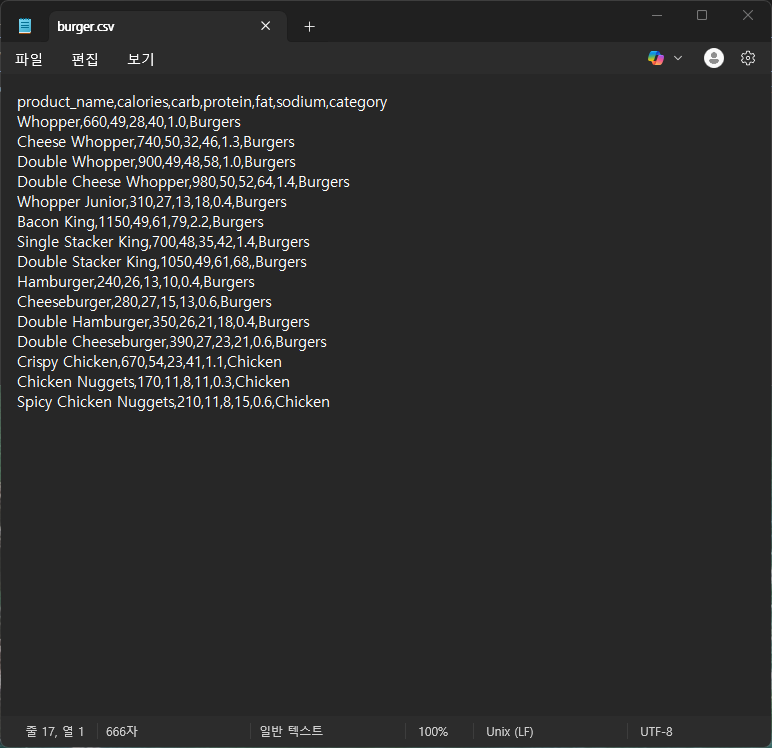The height and width of the screenshot is (748, 772).
Task: Click the 'Cheeseburger,280' line
Action: [144, 302]
